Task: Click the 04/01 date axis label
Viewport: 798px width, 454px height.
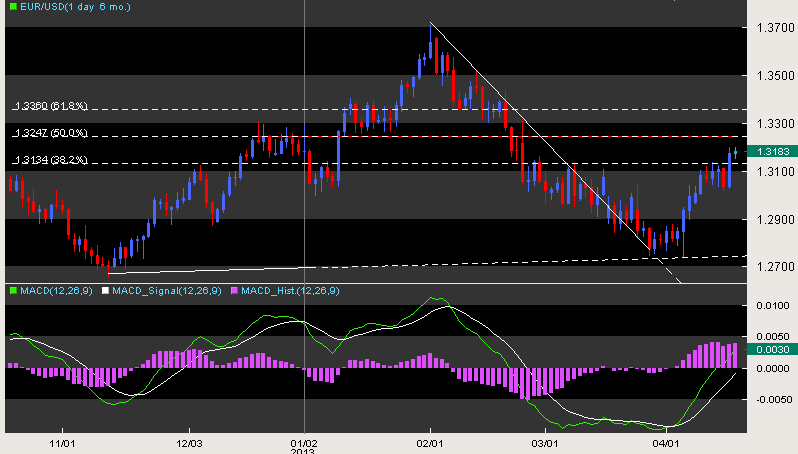Action: pos(666,443)
